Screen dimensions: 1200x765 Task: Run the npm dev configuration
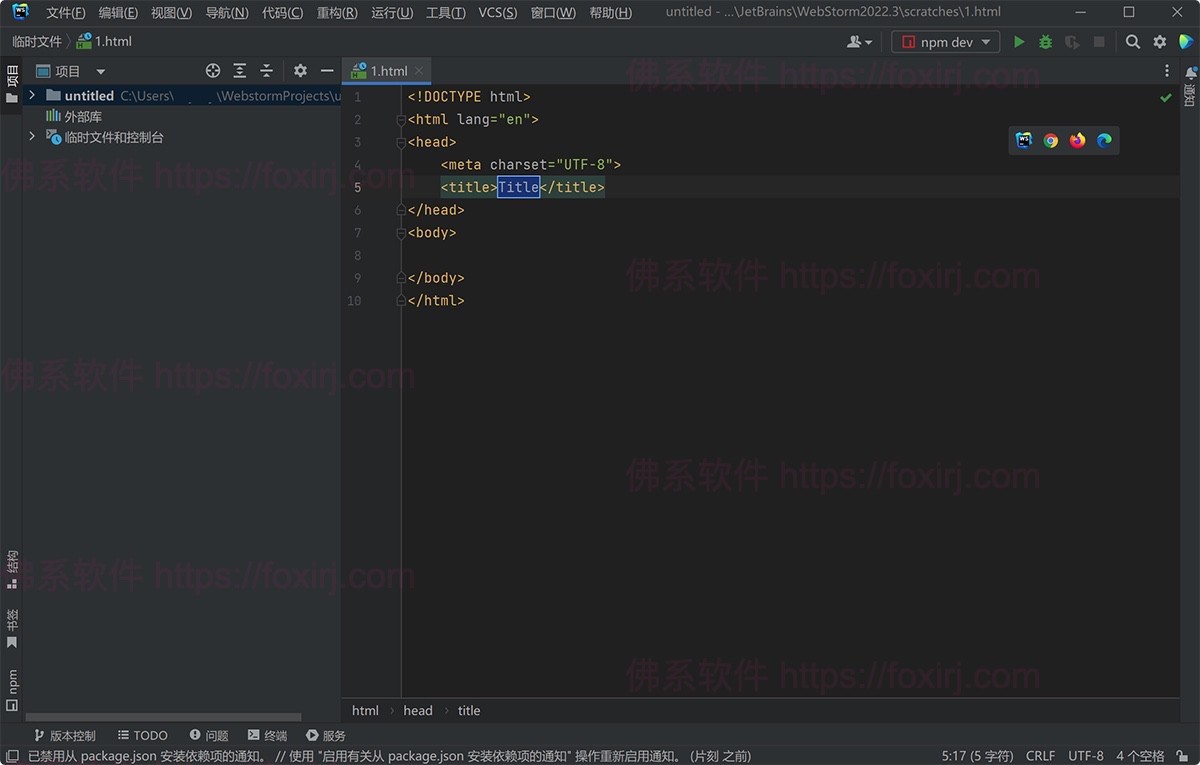point(1019,42)
